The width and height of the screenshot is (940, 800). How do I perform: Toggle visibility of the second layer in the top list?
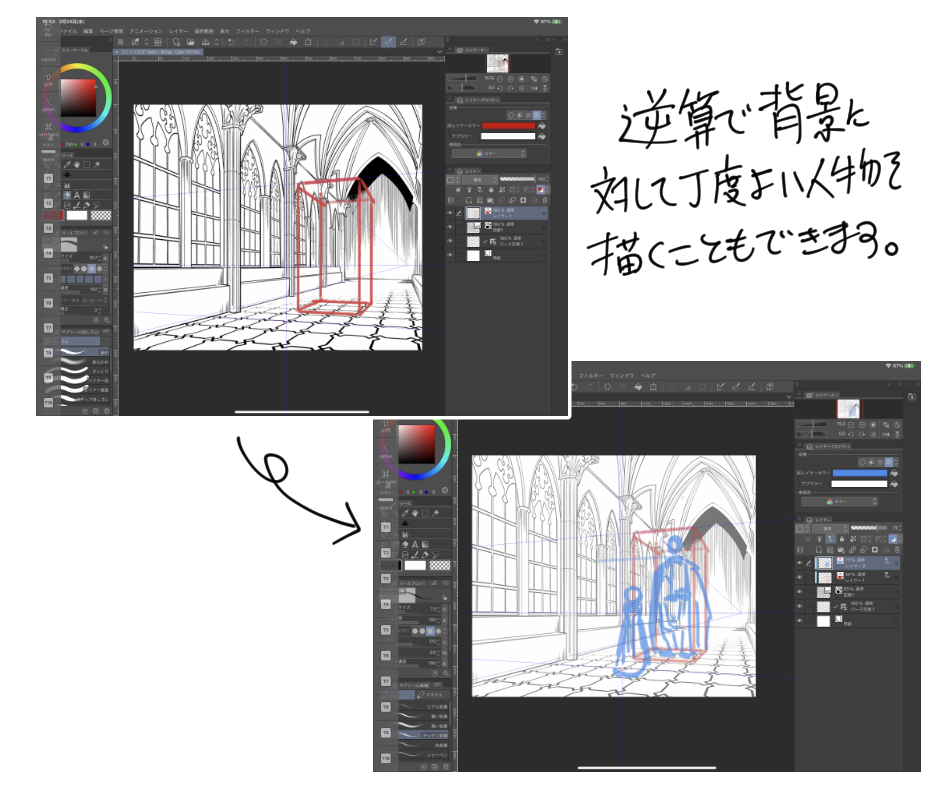click(450, 227)
